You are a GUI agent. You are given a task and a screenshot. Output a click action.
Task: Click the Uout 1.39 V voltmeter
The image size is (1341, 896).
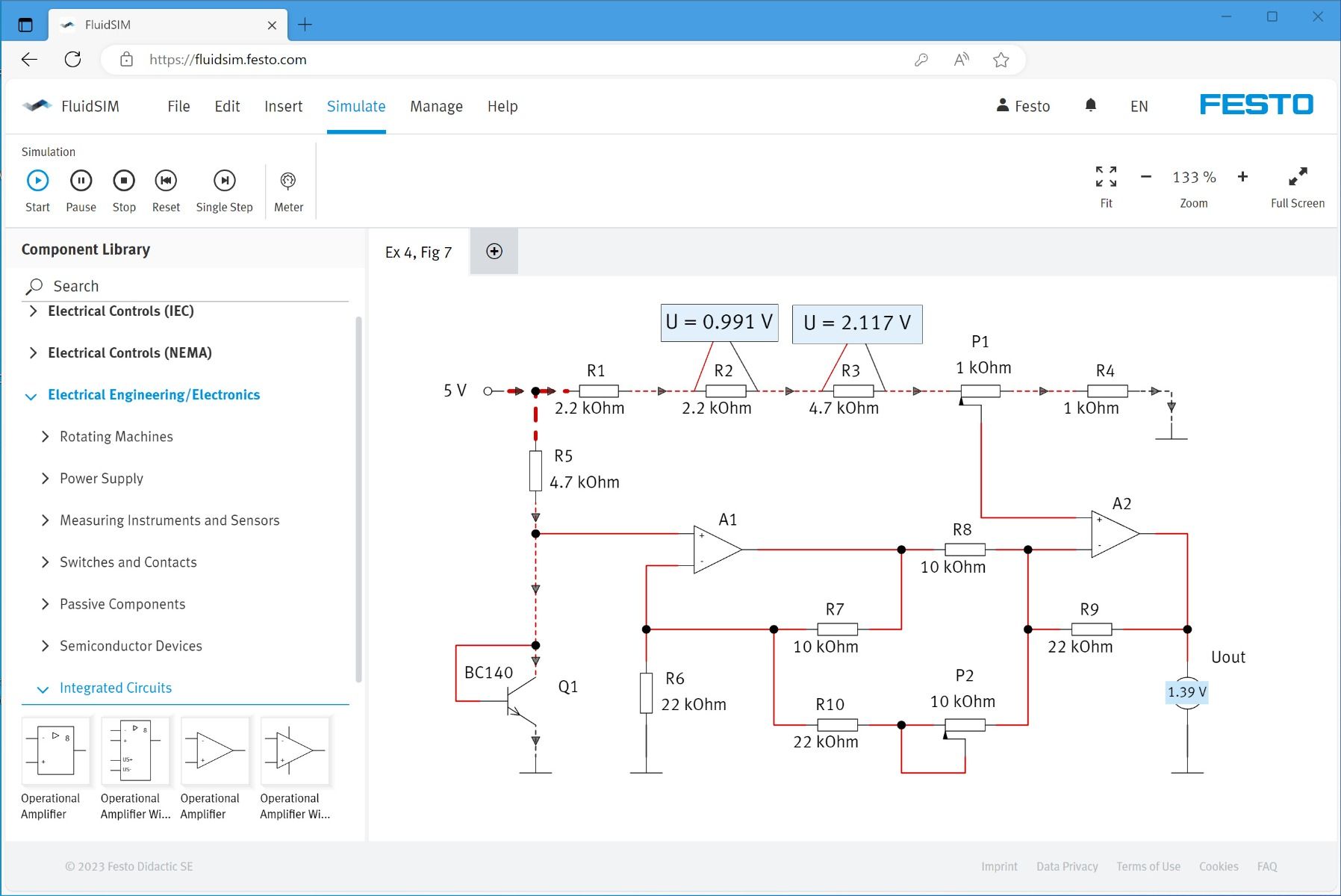point(1186,692)
